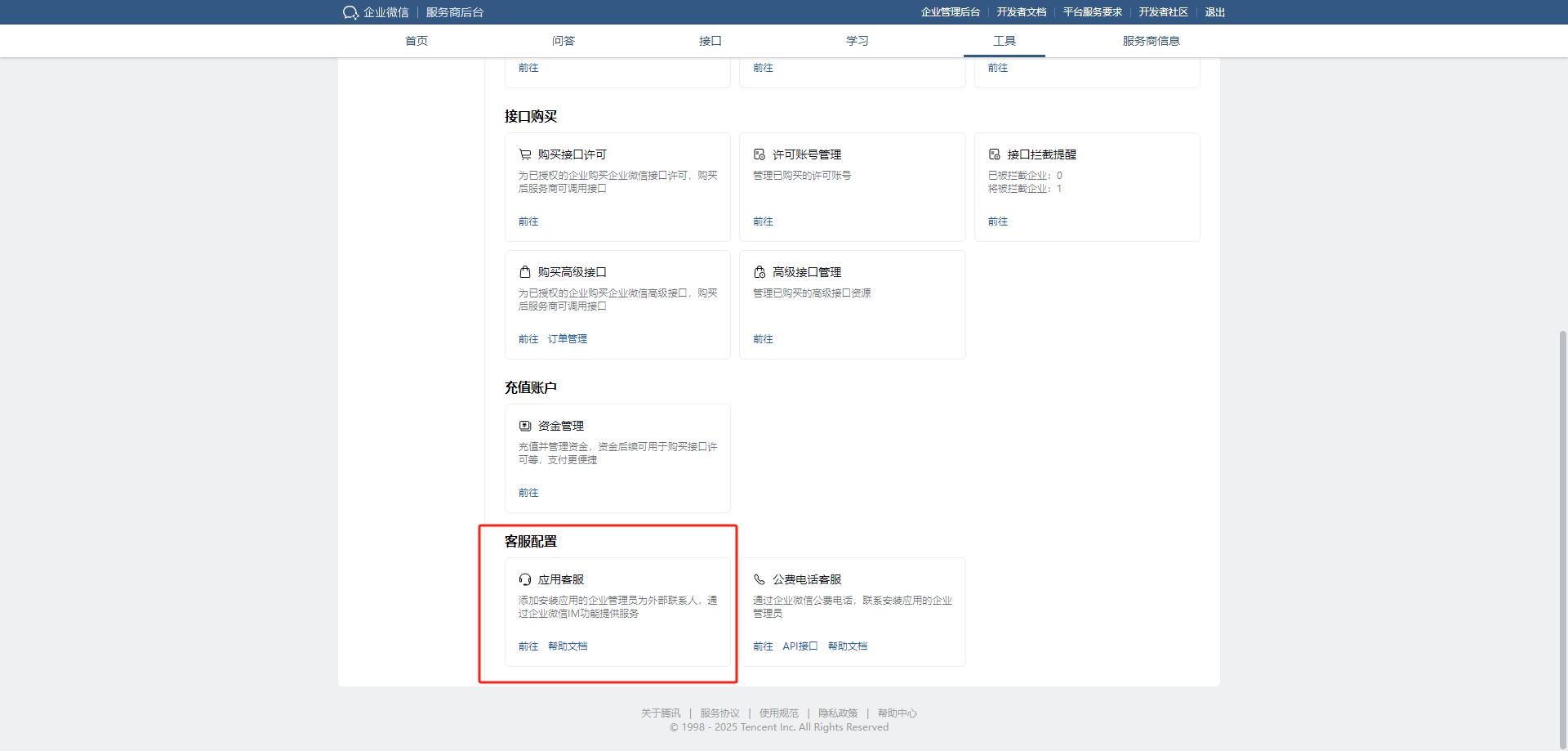Click the 接口拦截提醒 card icon

pyautogui.click(x=995, y=154)
